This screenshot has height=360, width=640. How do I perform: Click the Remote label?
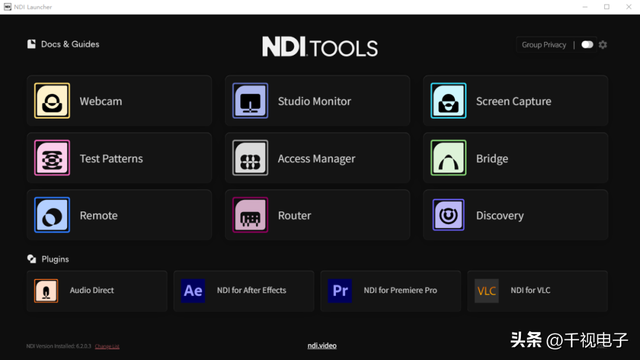[98, 216]
